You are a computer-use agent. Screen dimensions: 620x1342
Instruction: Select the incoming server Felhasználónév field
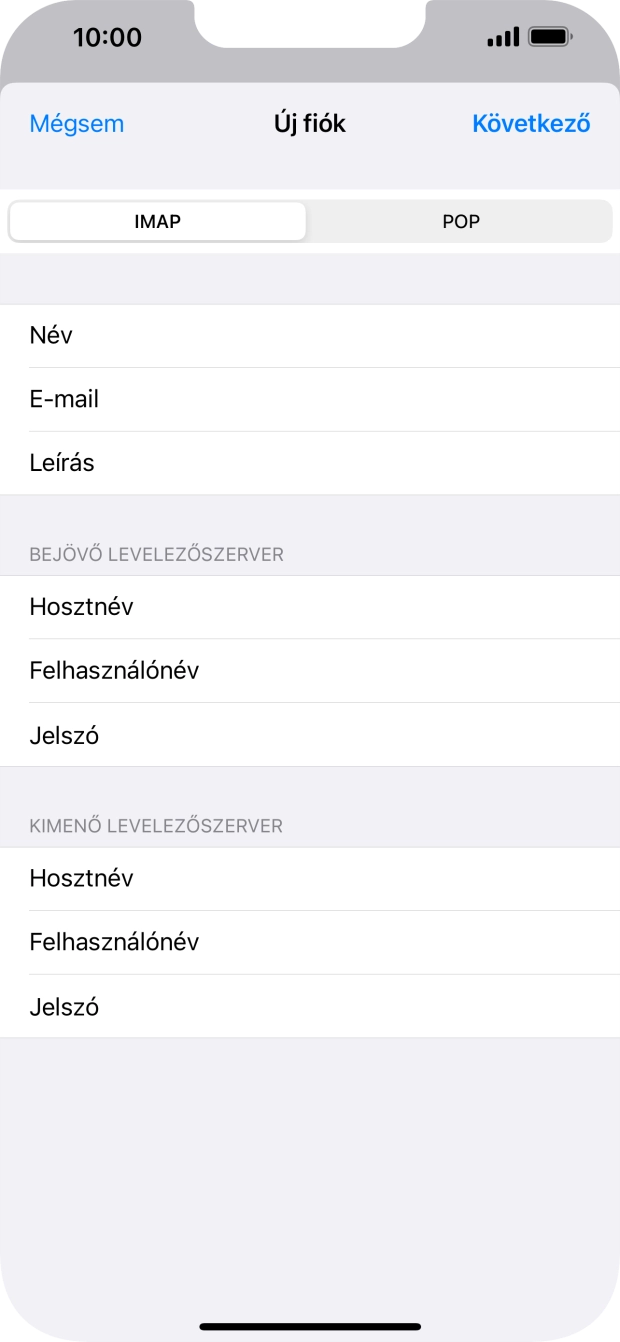click(x=310, y=671)
